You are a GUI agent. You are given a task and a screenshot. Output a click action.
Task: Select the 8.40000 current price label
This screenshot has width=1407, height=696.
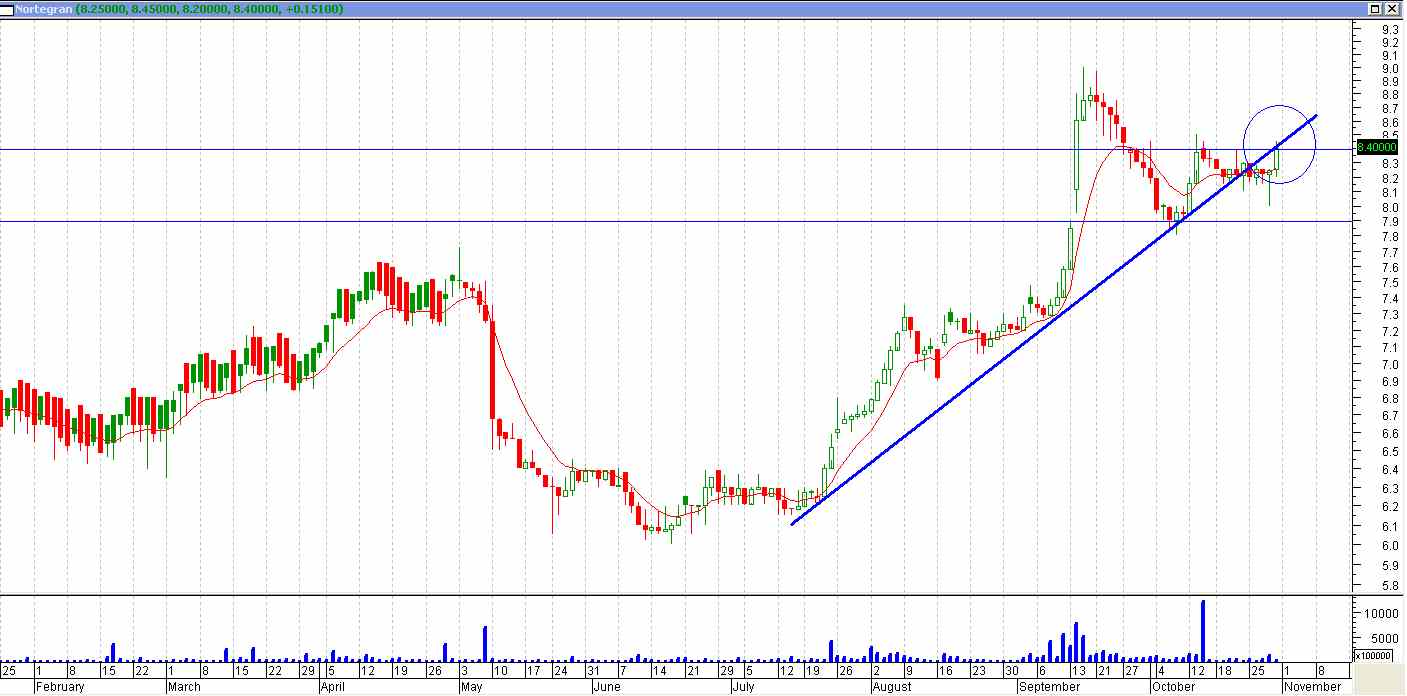(1377, 147)
